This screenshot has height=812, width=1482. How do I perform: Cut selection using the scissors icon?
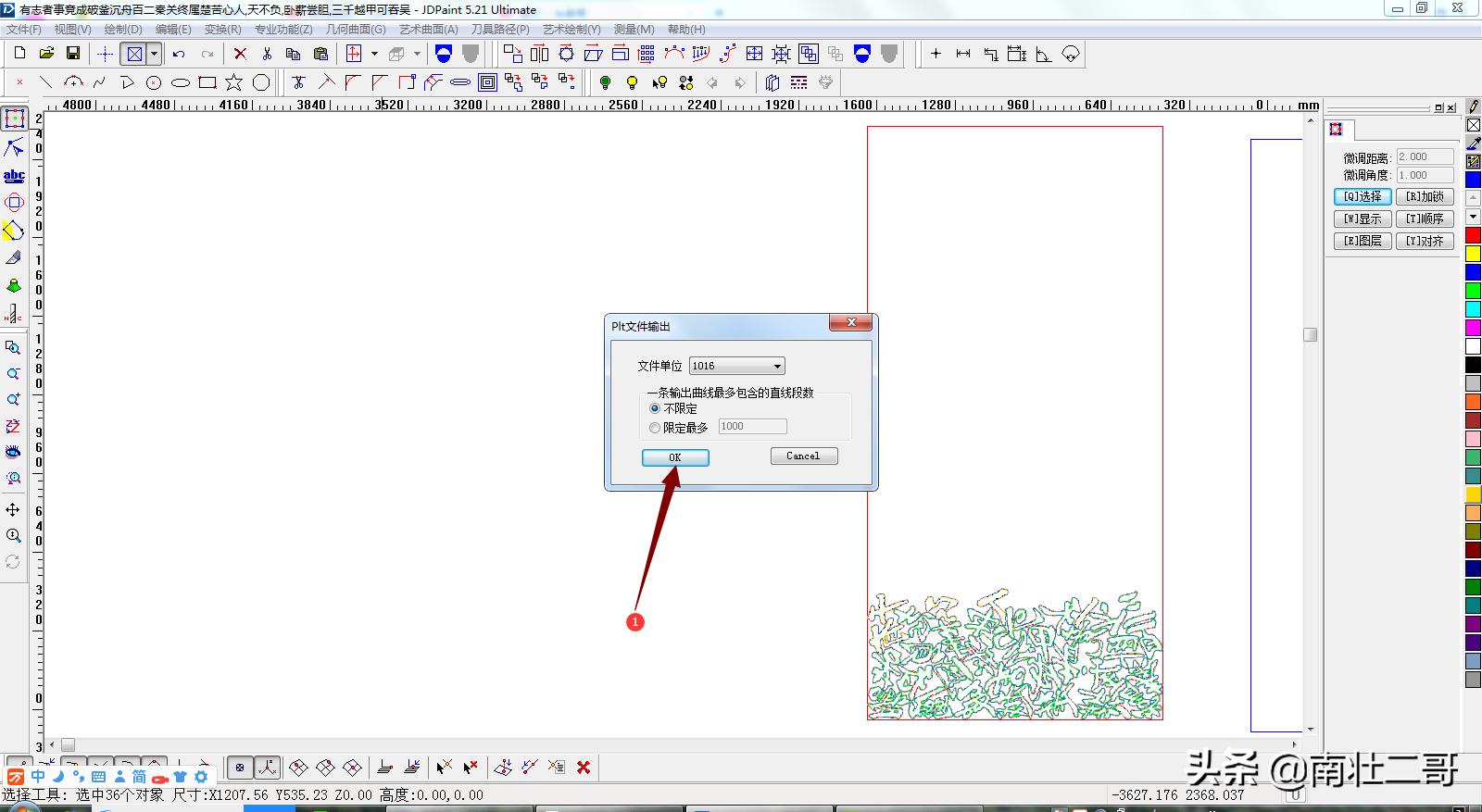267,54
